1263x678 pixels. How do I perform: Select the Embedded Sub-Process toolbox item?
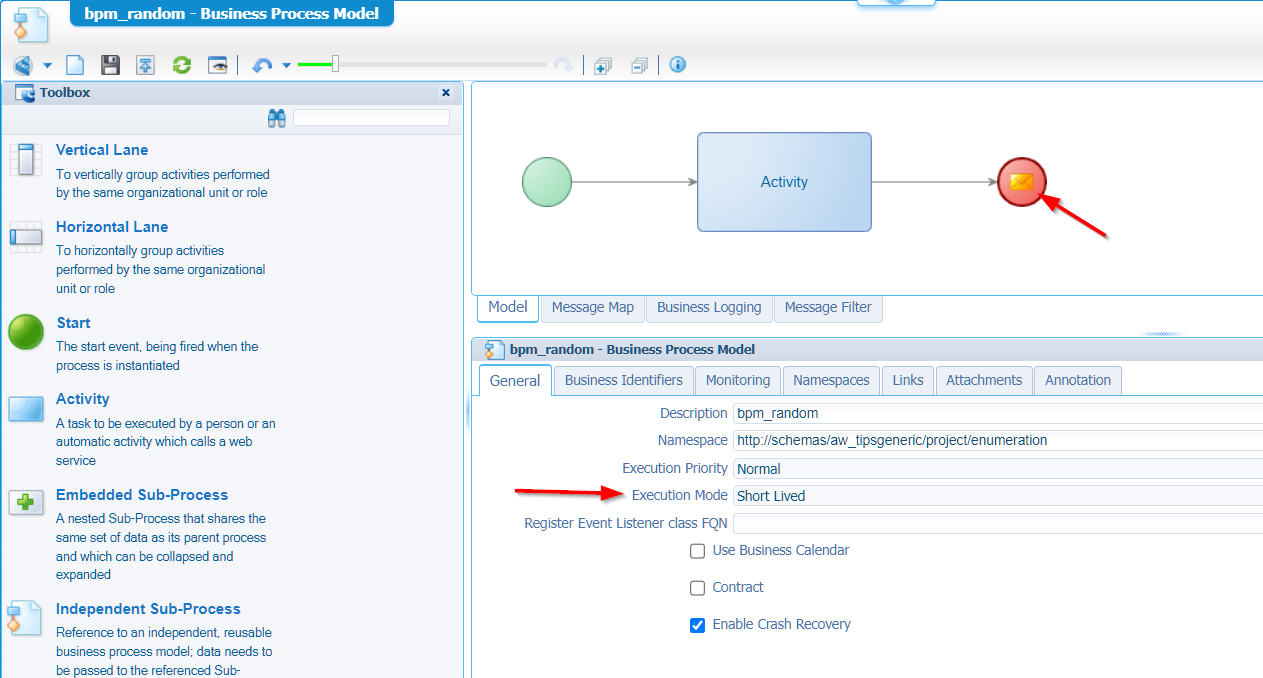tap(141, 495)
